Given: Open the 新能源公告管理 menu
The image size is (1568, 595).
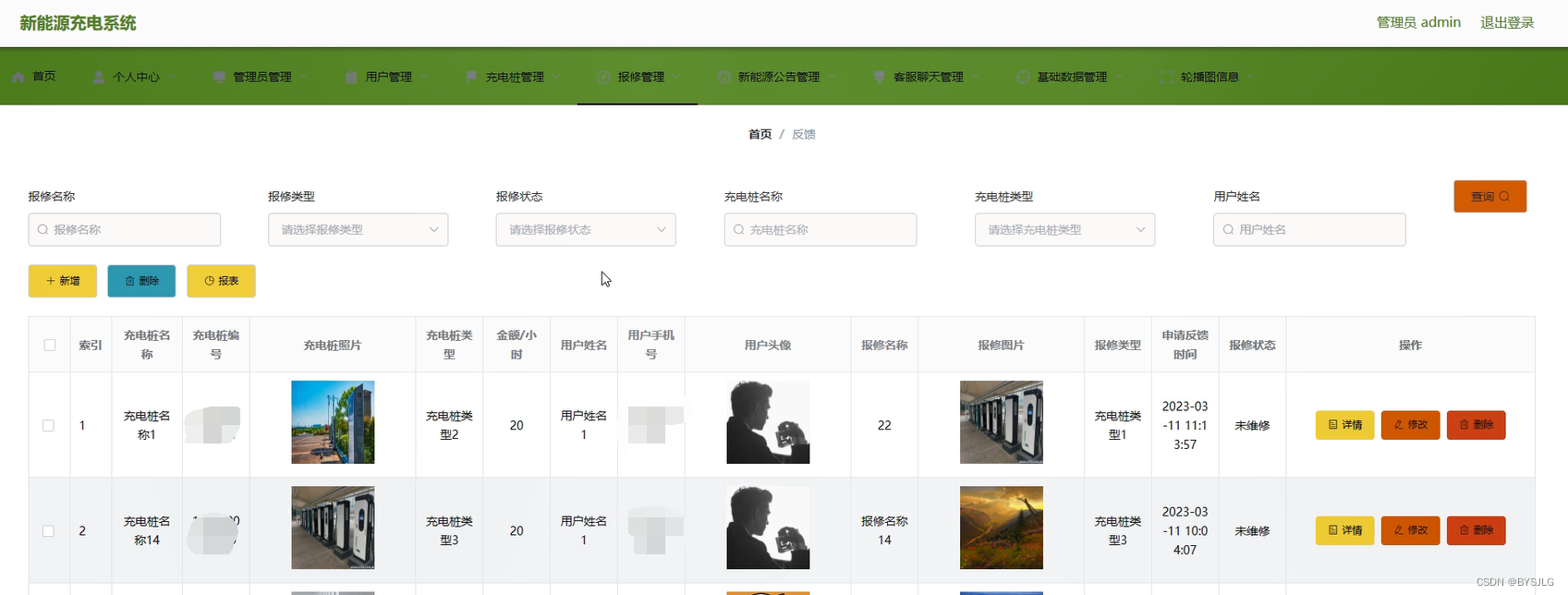Looking at the screenshot, I should pyautogui.click(x=778, y=77).
